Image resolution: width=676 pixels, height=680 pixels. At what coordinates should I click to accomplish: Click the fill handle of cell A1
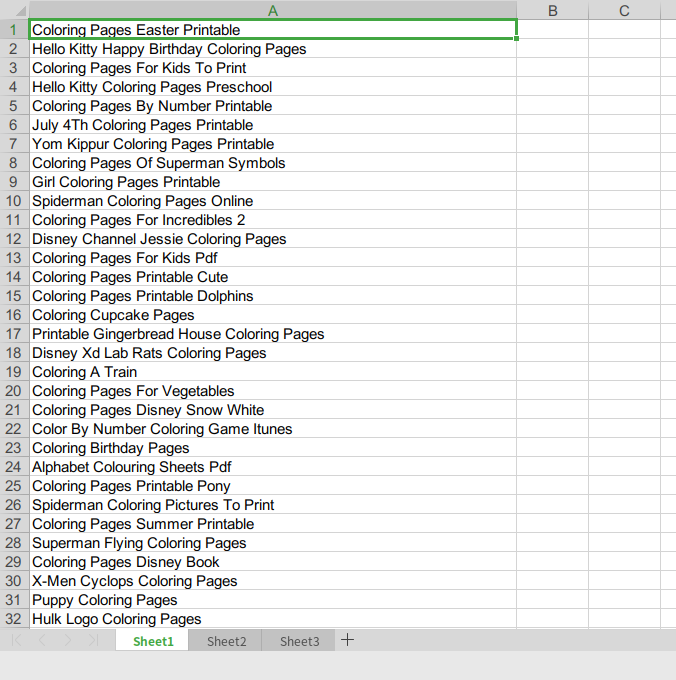pos(516,39)
